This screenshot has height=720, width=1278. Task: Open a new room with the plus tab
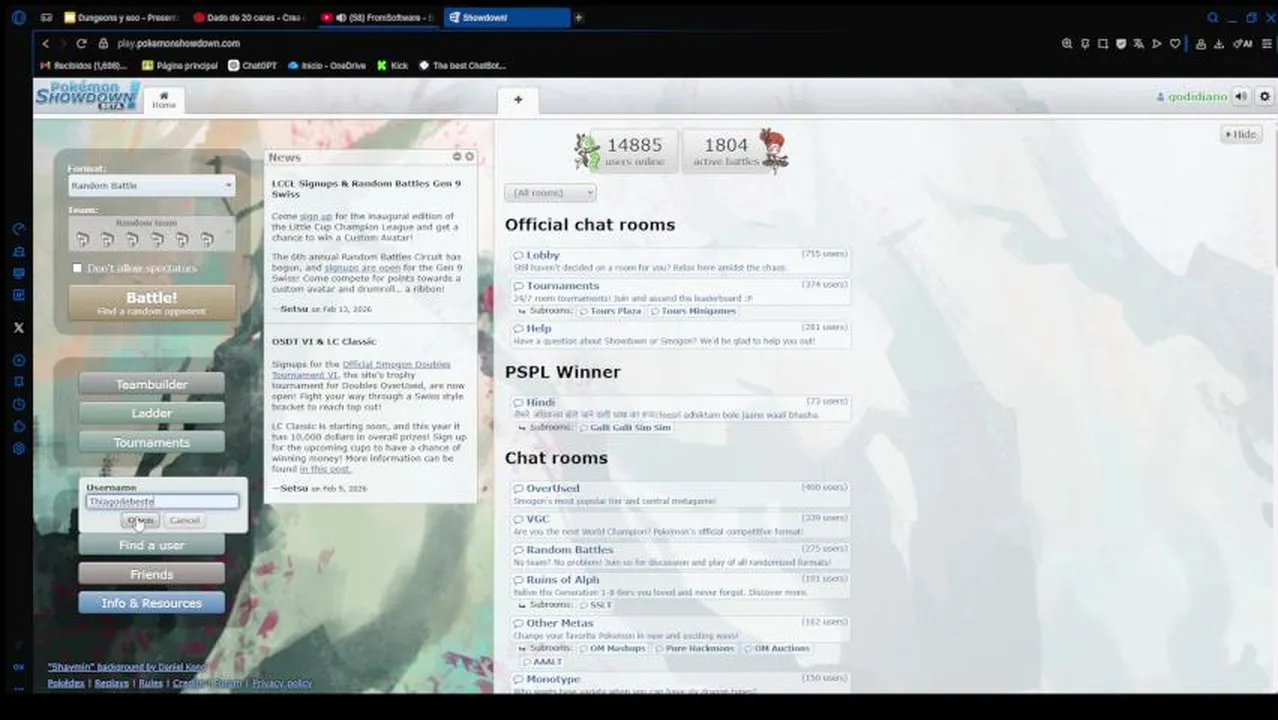coord(518,99)
